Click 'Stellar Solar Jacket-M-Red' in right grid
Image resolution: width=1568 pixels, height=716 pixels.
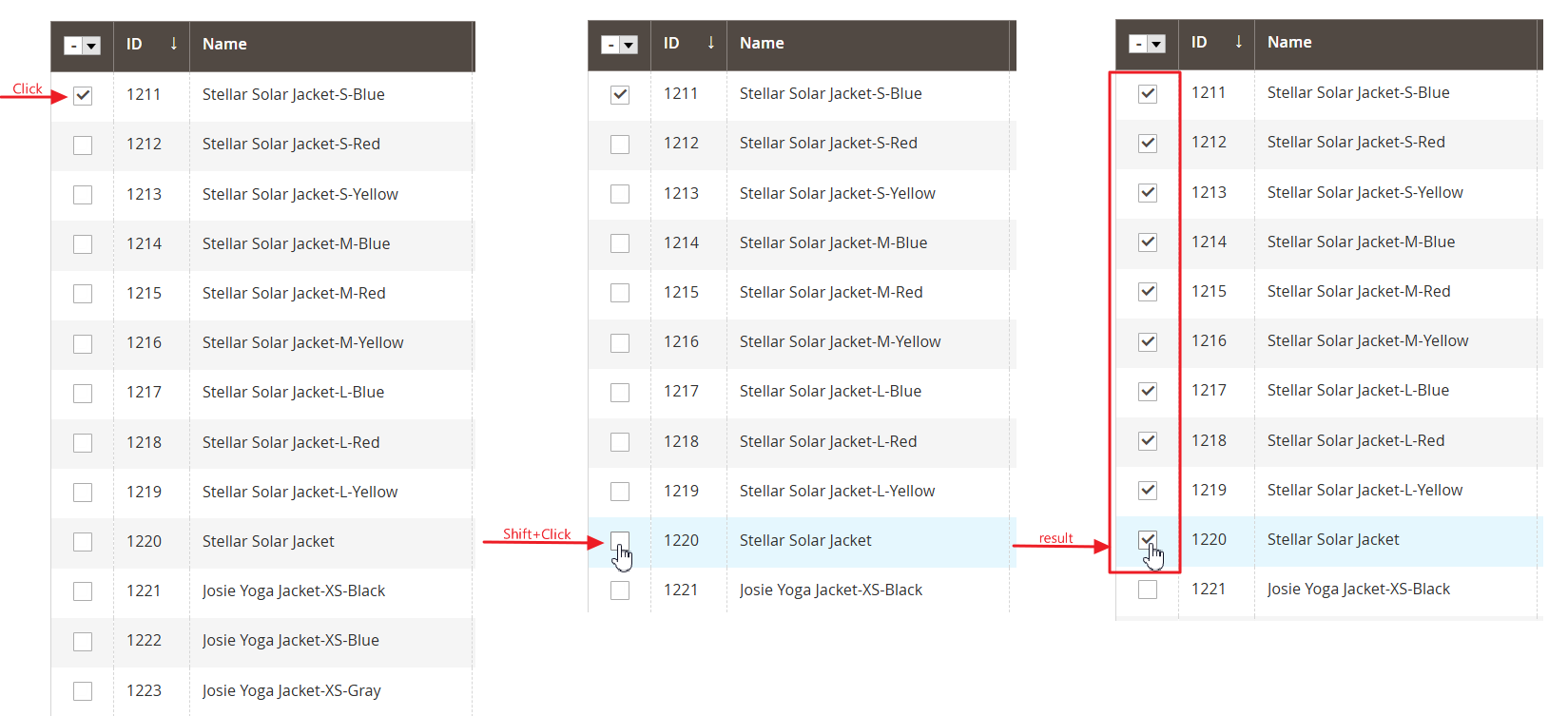click(x=1359, y=291)
